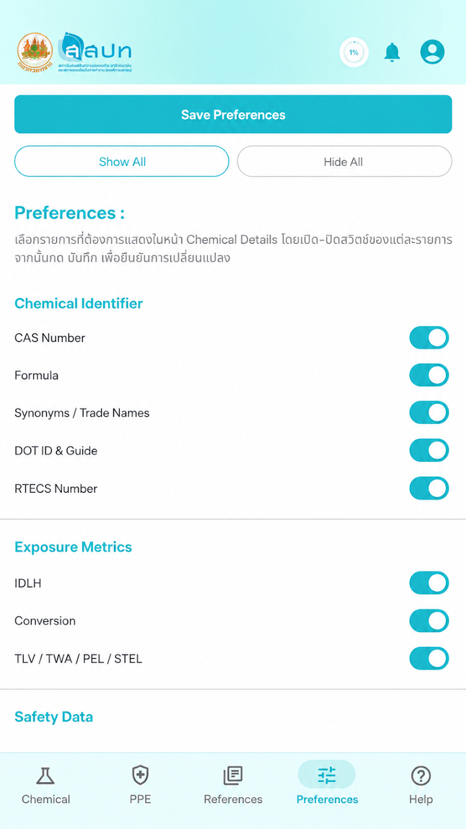Toggle the IDLH switch
This screenshot has width=466, height=829.
429,583
